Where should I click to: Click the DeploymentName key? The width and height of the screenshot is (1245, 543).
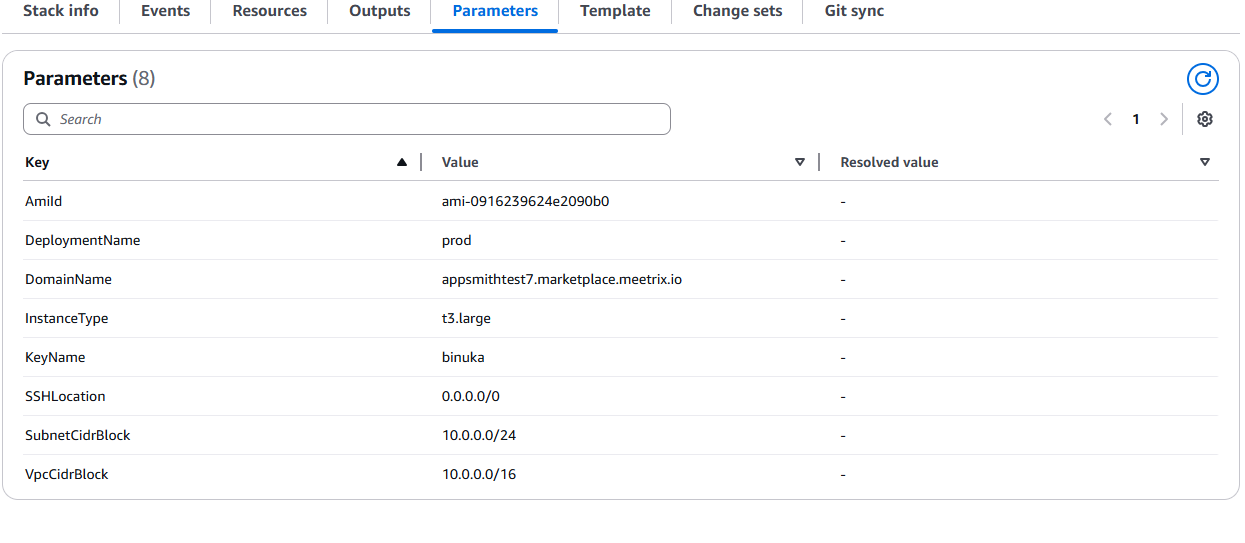click(x=83, y=240)
